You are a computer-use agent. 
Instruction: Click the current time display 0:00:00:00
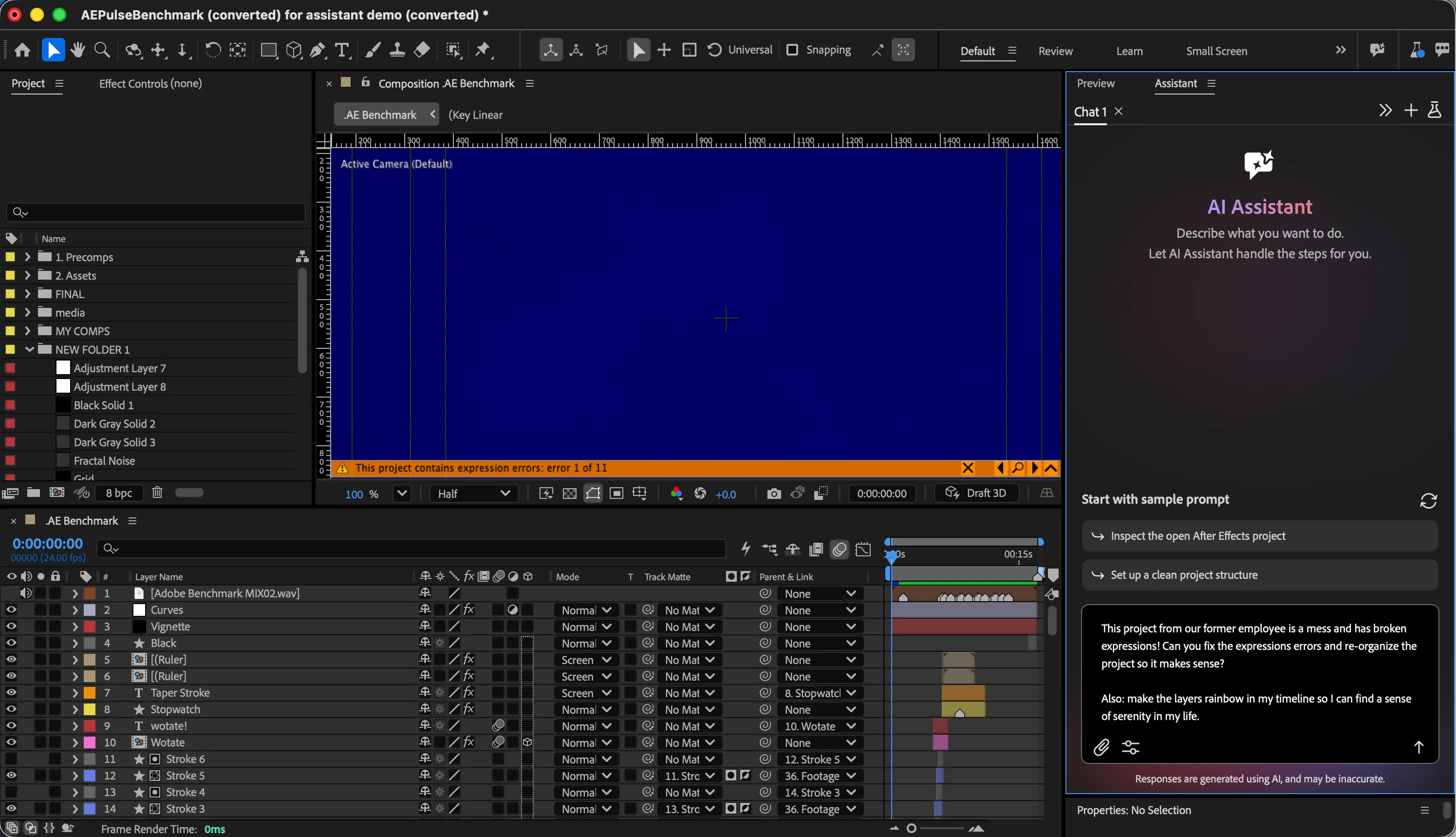pyautogui.click(x=48, y=543)
